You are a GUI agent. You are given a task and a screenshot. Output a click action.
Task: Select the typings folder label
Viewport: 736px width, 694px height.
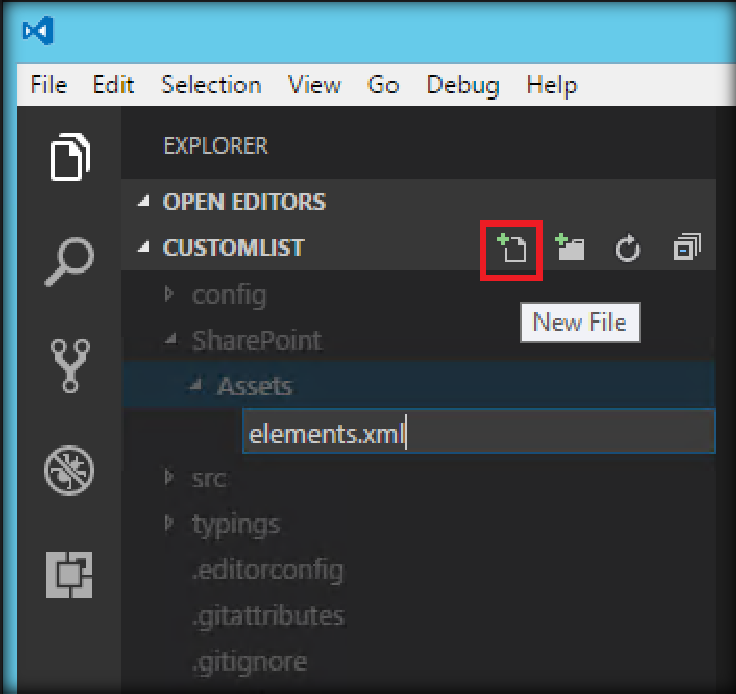pyautogui.click(x=236, y=525)
